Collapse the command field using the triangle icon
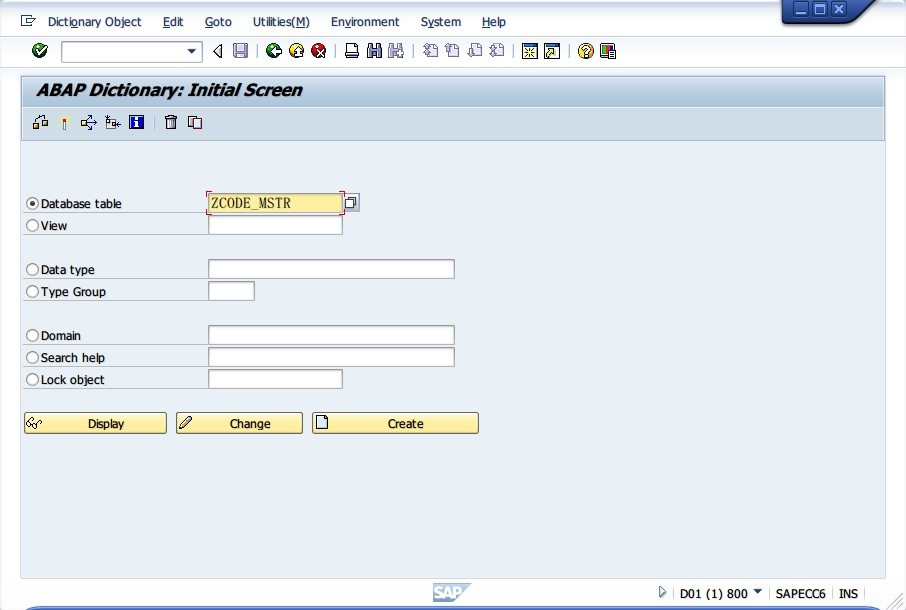 [218, 51]
